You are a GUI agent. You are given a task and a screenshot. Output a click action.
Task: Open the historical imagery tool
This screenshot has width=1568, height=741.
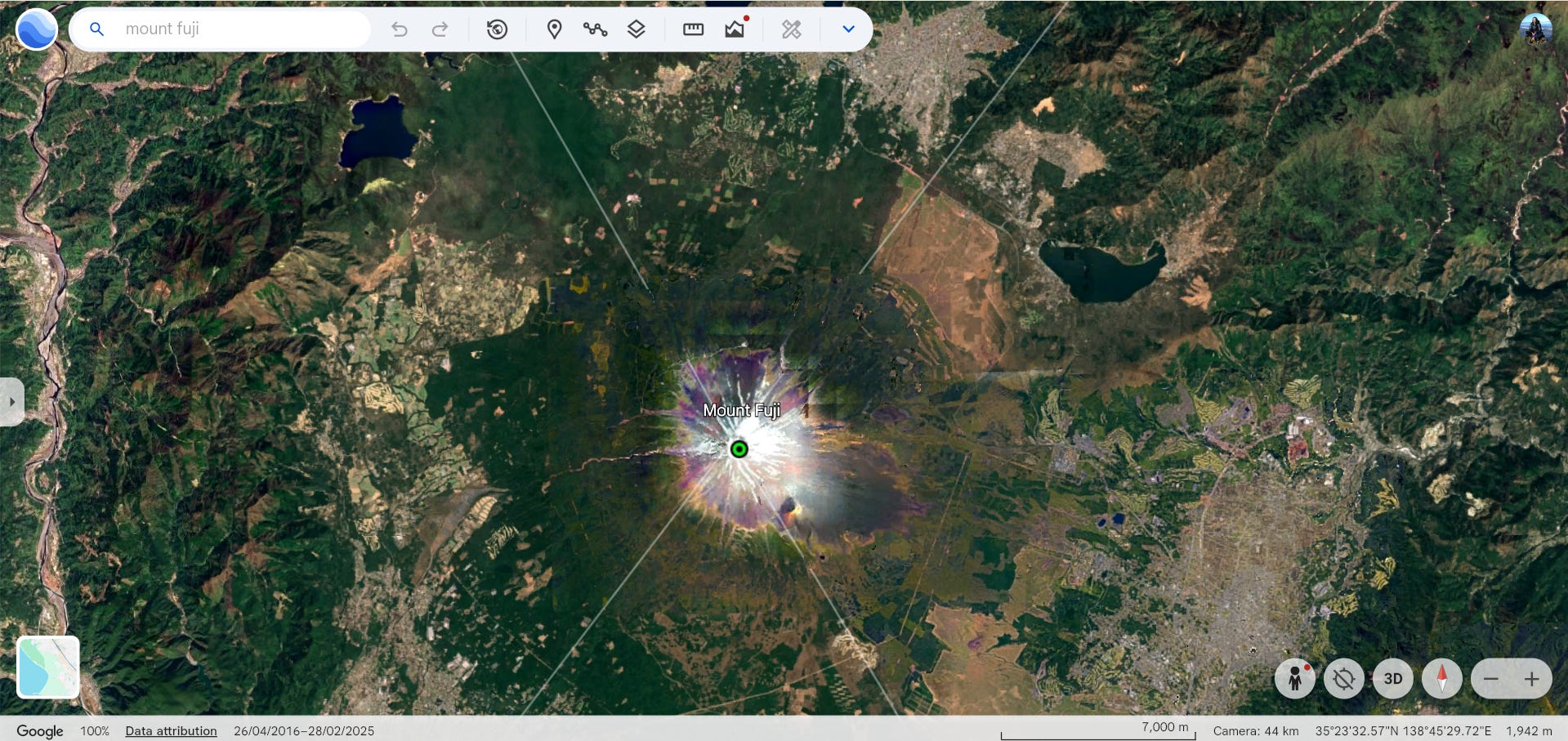(x=496, y=29)
